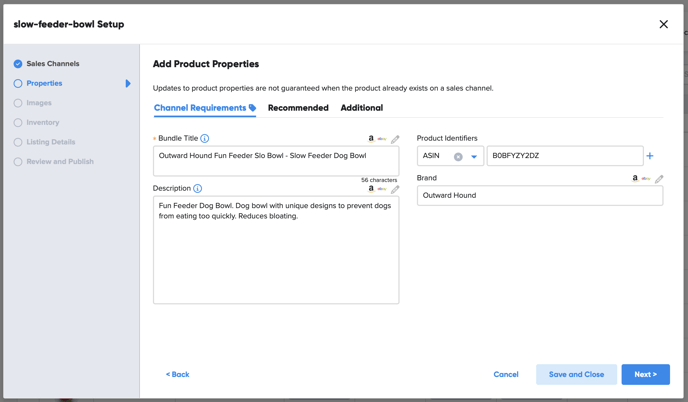Viewport: 688px width, 402px height.
Task: Click pencil edit icon for Description
Action: 395,189
